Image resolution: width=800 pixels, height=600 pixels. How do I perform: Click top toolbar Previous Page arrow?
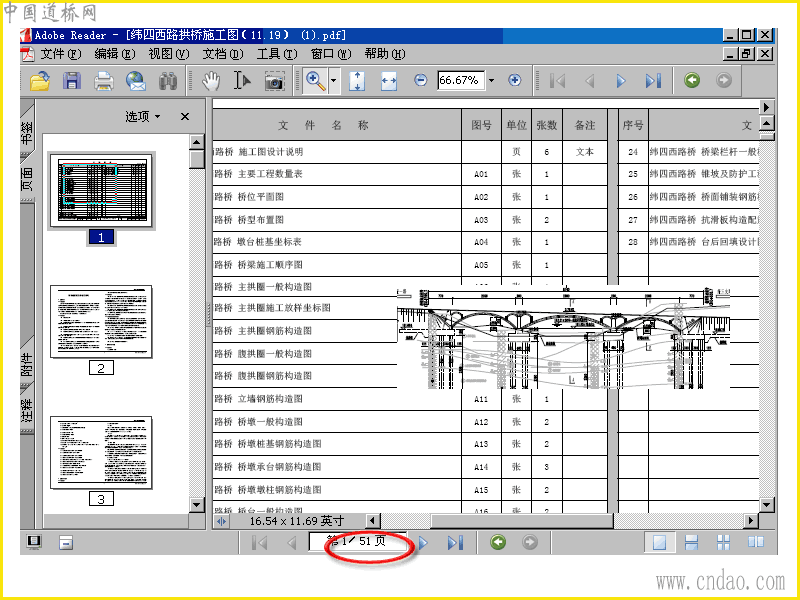coord(590,81)
